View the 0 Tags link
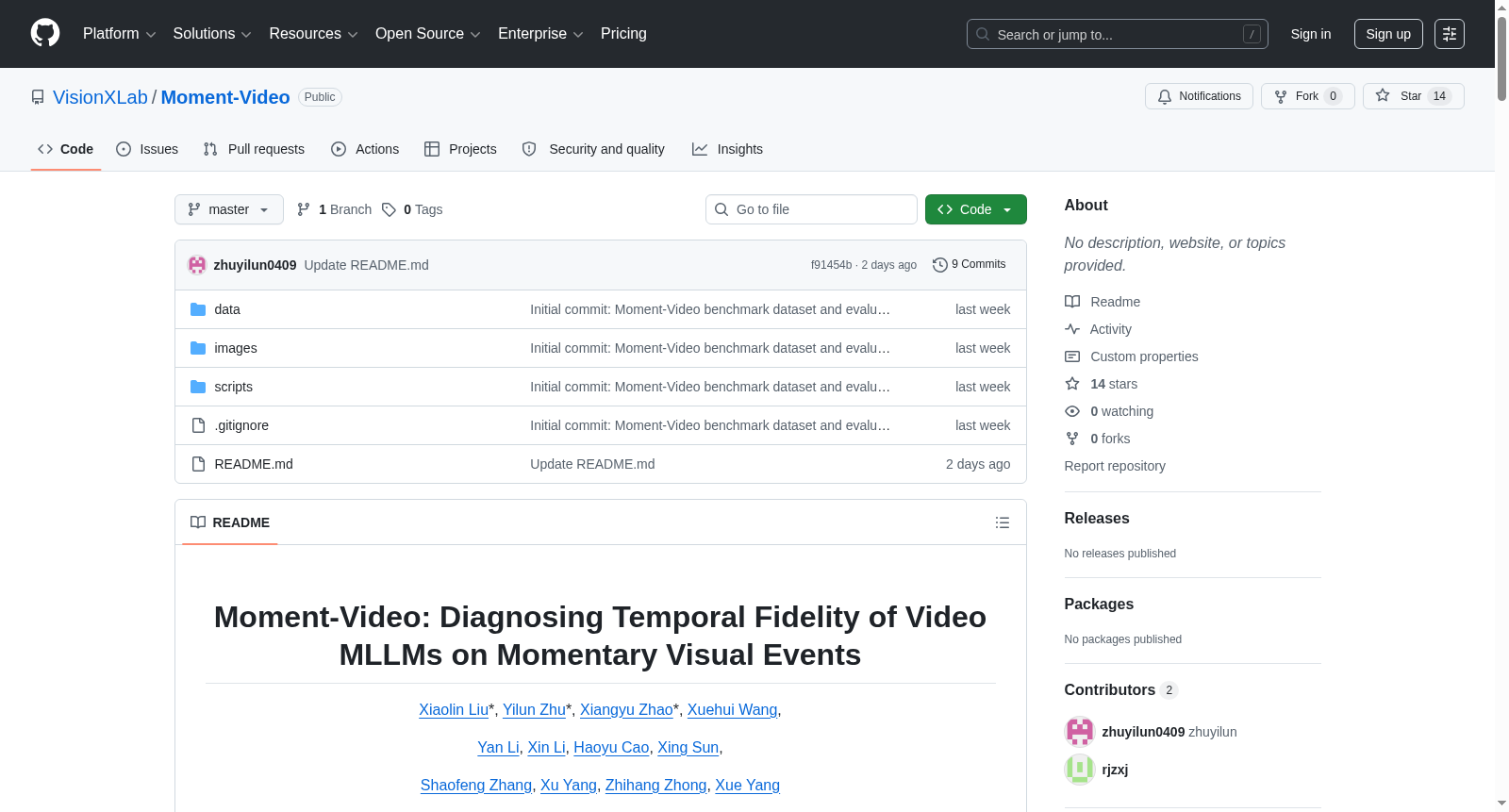 point(413,209)
